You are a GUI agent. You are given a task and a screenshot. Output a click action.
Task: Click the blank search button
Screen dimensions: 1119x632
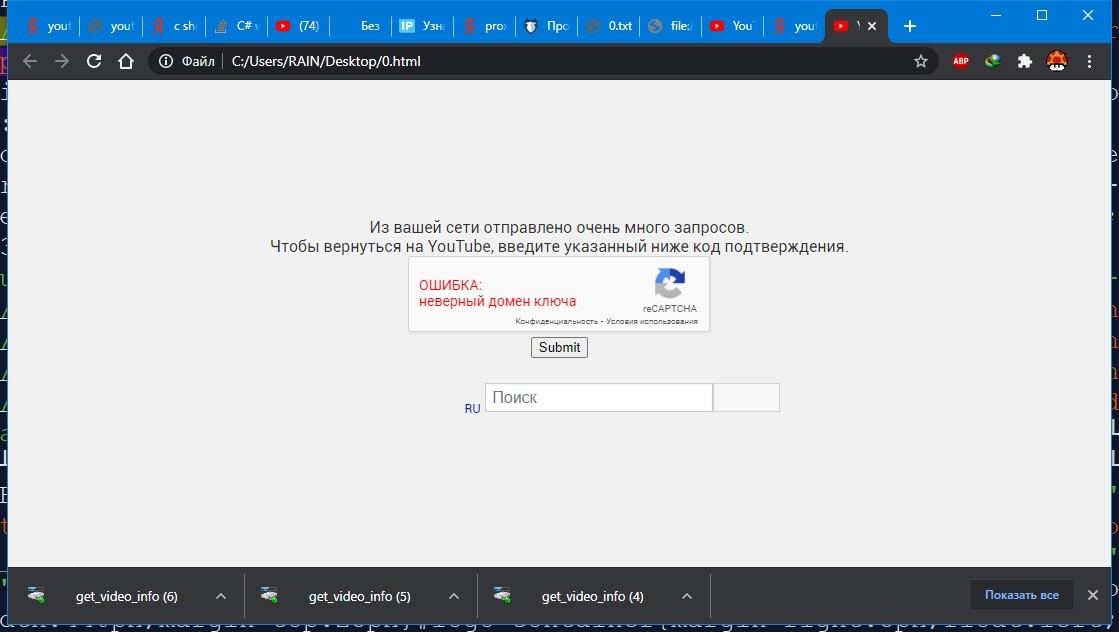tap(746, 397)
